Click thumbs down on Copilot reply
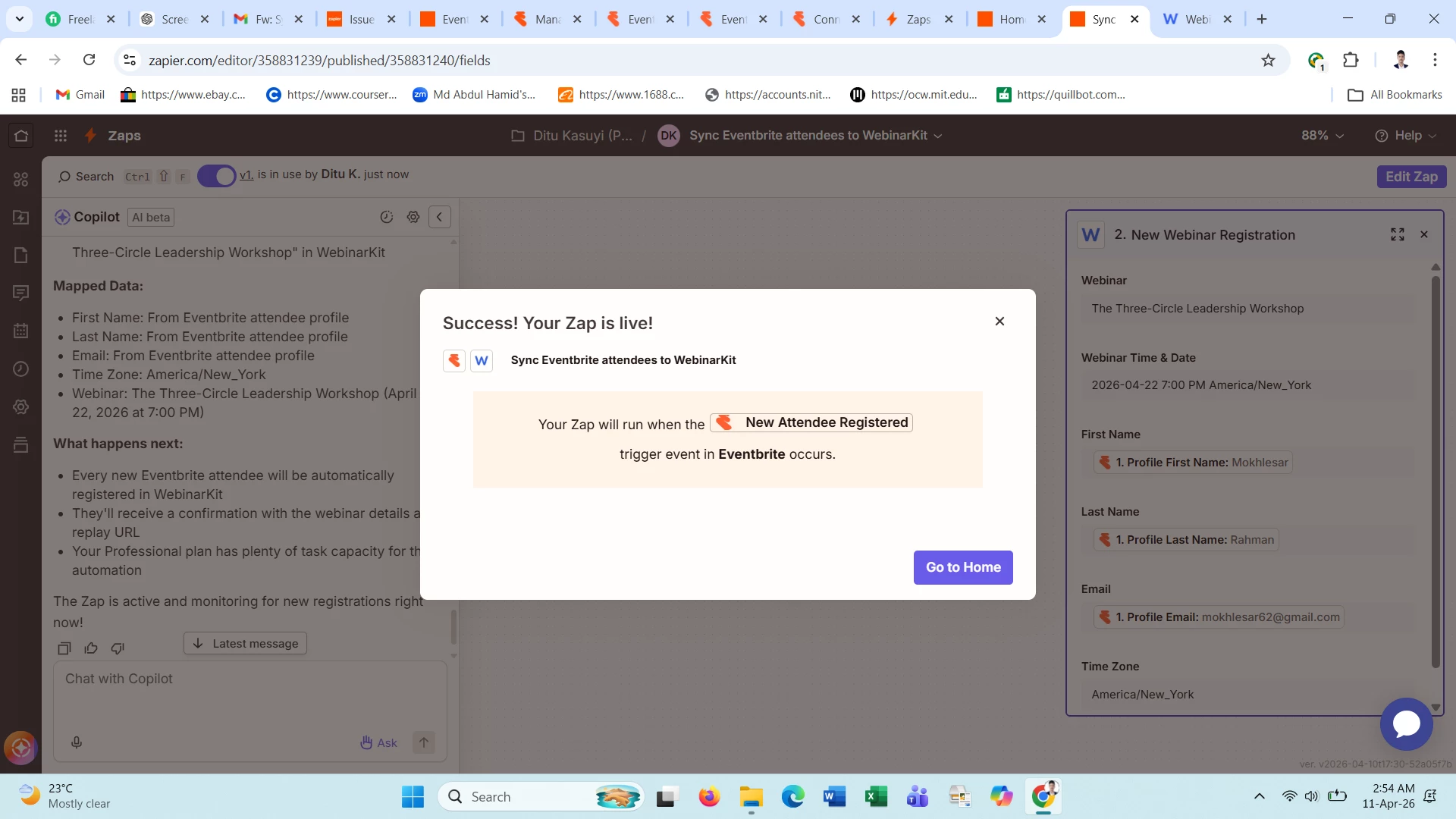 pos(118,648)
